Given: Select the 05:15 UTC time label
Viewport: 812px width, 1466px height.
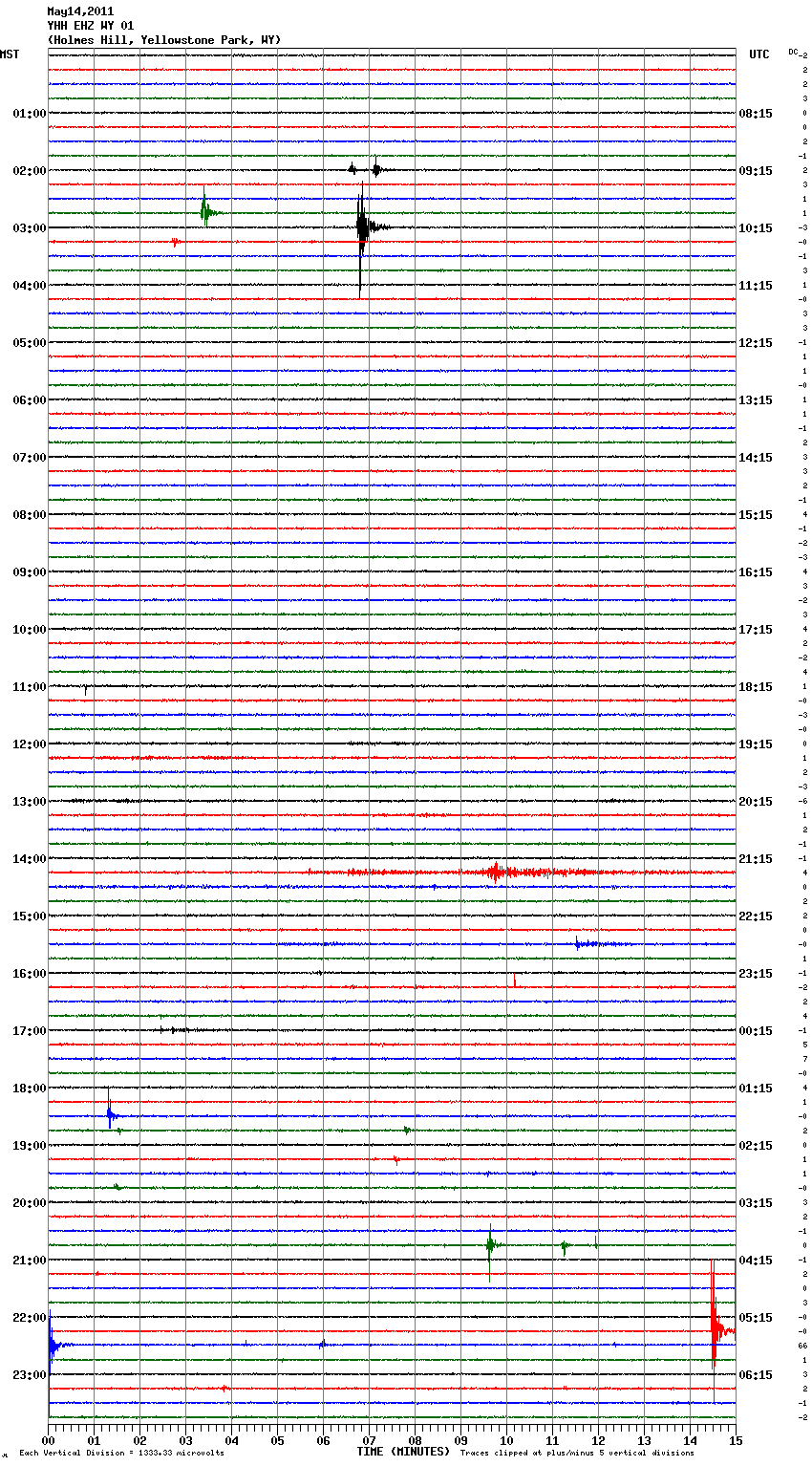Looking at the screenshot, I should point(756,1318).
